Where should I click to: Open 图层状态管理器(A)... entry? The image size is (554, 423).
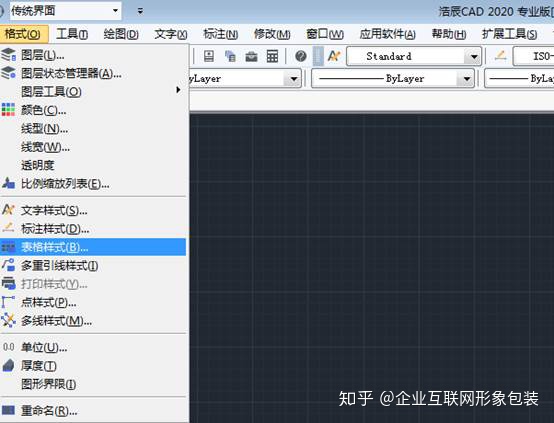pyautogui.click(x=93, y=73)
